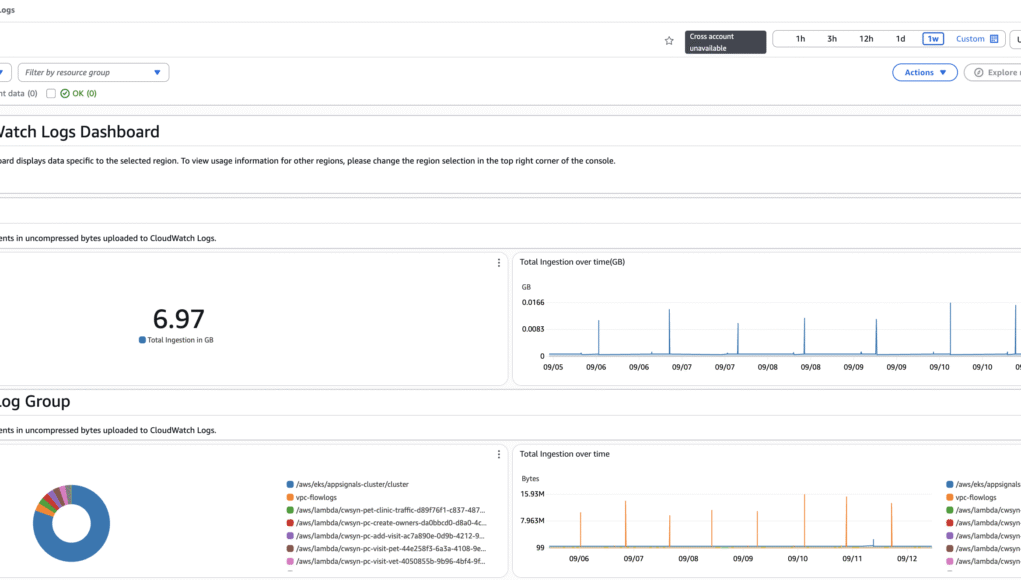The height and width of the screenshot is (580, 1021).
Task: Click the selected 1w time range
Action: [x=933, y=39]
